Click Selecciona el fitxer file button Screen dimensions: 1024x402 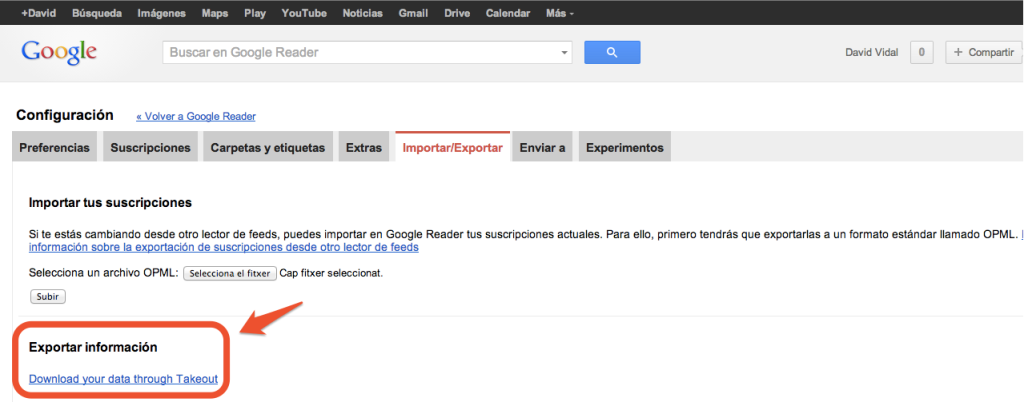(230, 273)
